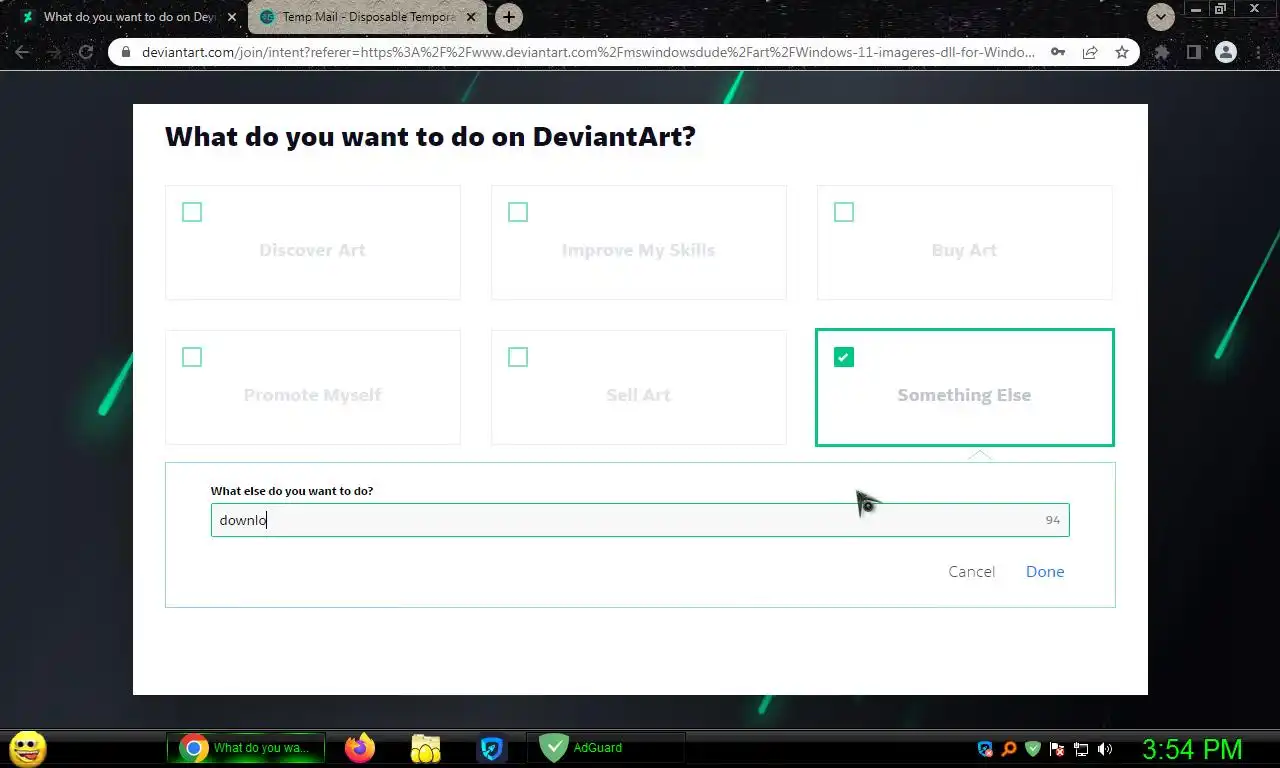This screenshot has width=1280, height=768.
Task: Check the Buy Art checkbox
Action: 844,212
